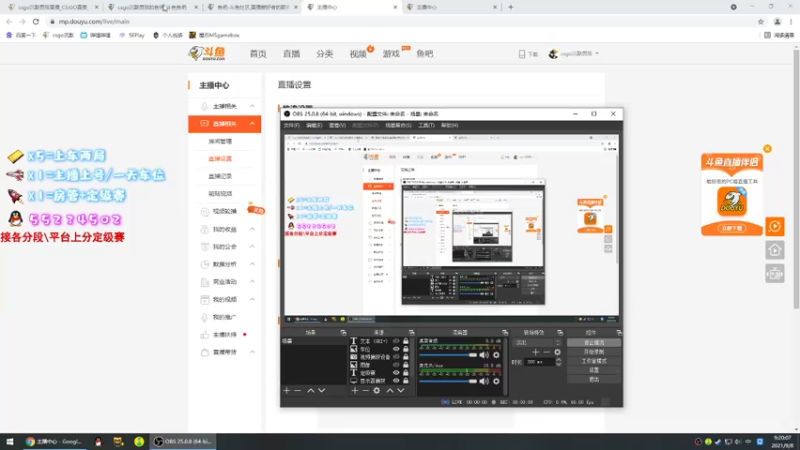Image resolution: width=800 pixels, height=450 pixels.
Task: Toggle eye on second source row in OBS
Action: click(x=396, y=349)
